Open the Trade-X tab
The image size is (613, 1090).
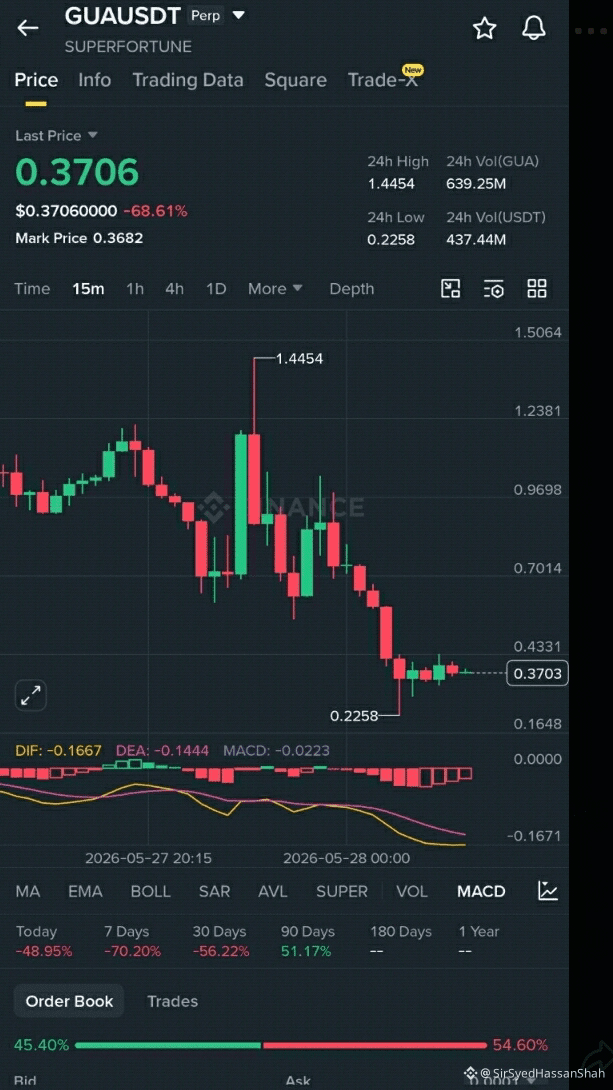pos(383,80)
